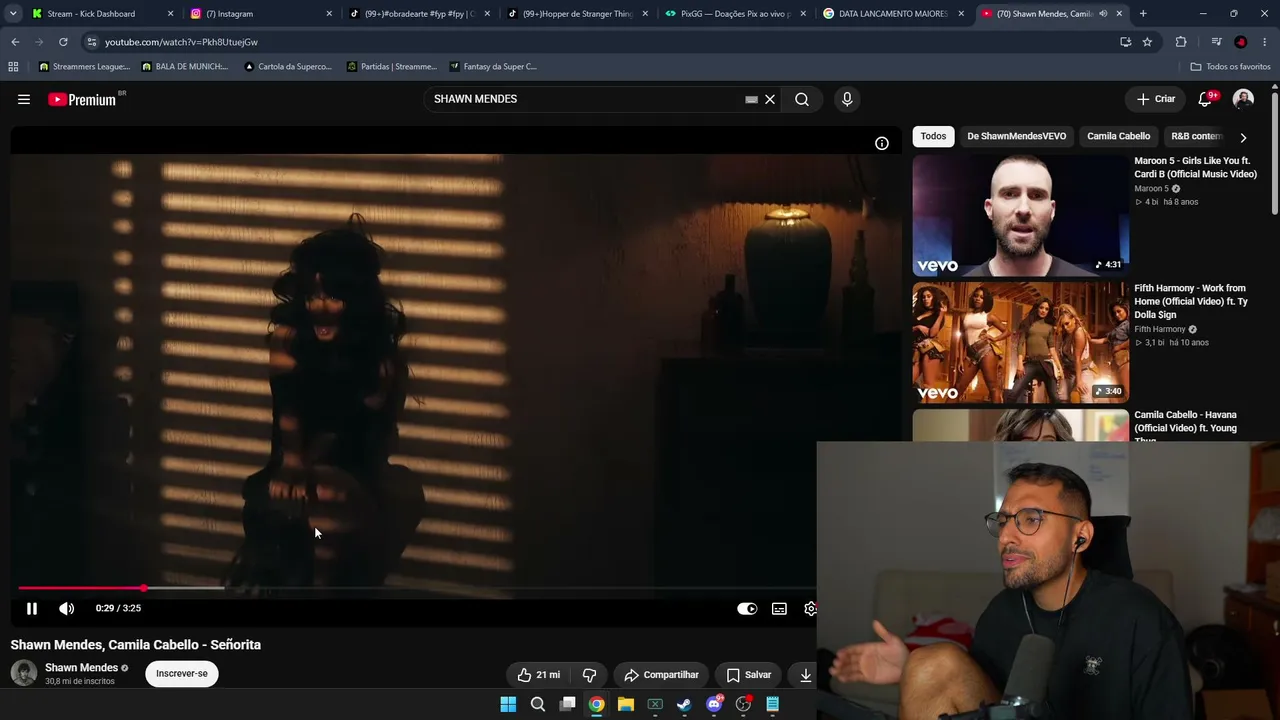The height and width of the screenshot is (720, 1280).
Task: Open the Windows Start menu
Action: (508, 704)
